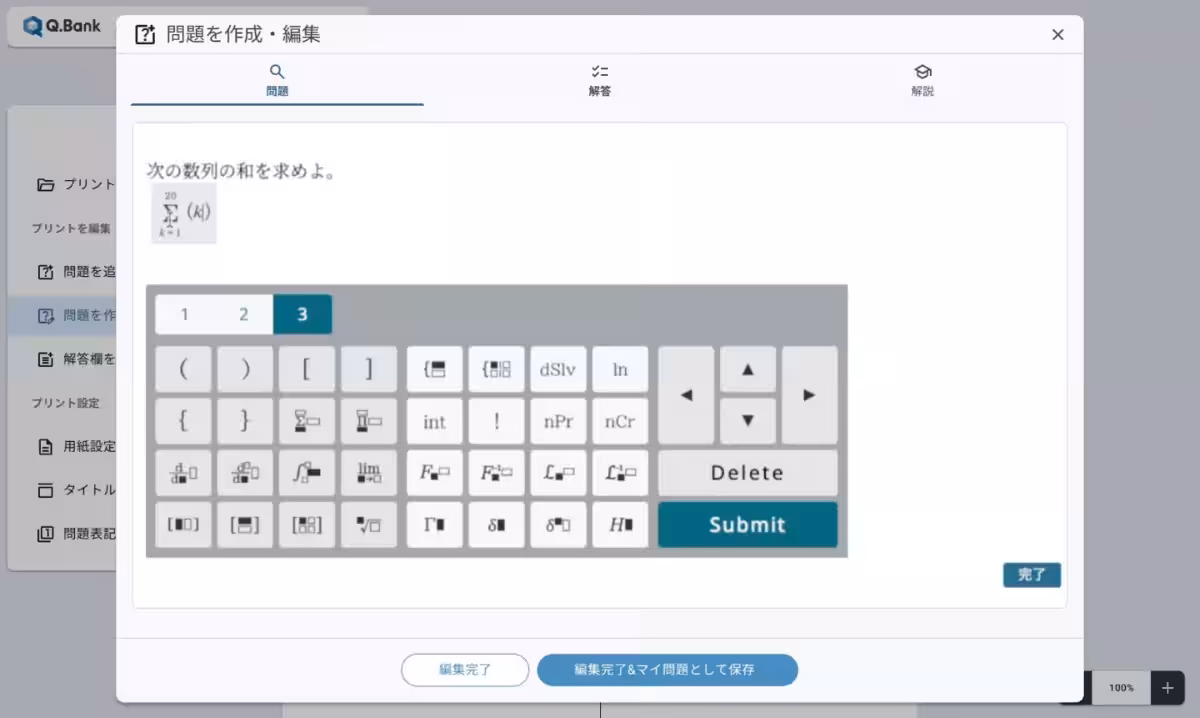Select the derivative d/dx key

(183, 472)
